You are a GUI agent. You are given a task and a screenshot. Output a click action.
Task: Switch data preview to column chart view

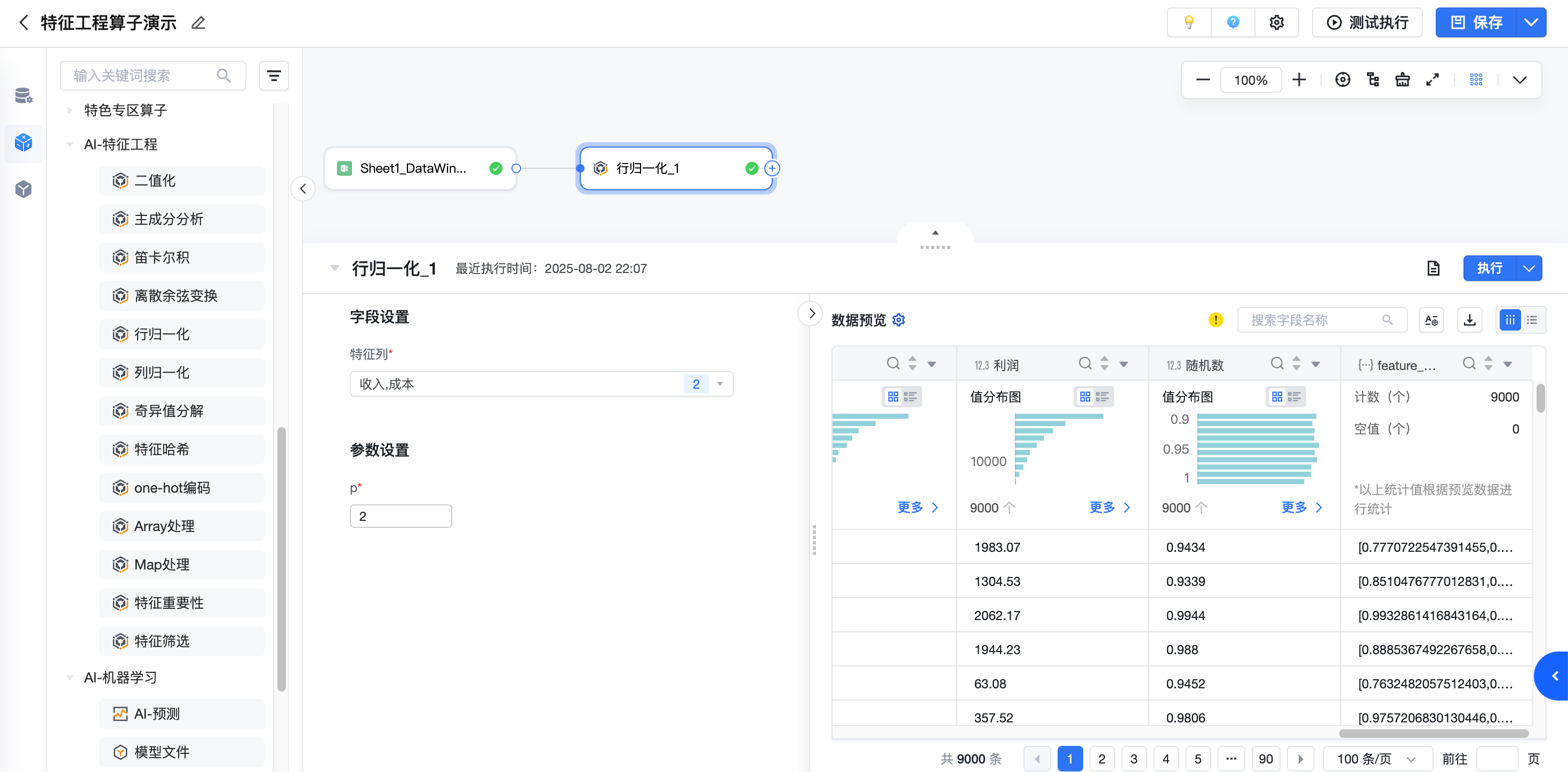(x=1509, y=320)
